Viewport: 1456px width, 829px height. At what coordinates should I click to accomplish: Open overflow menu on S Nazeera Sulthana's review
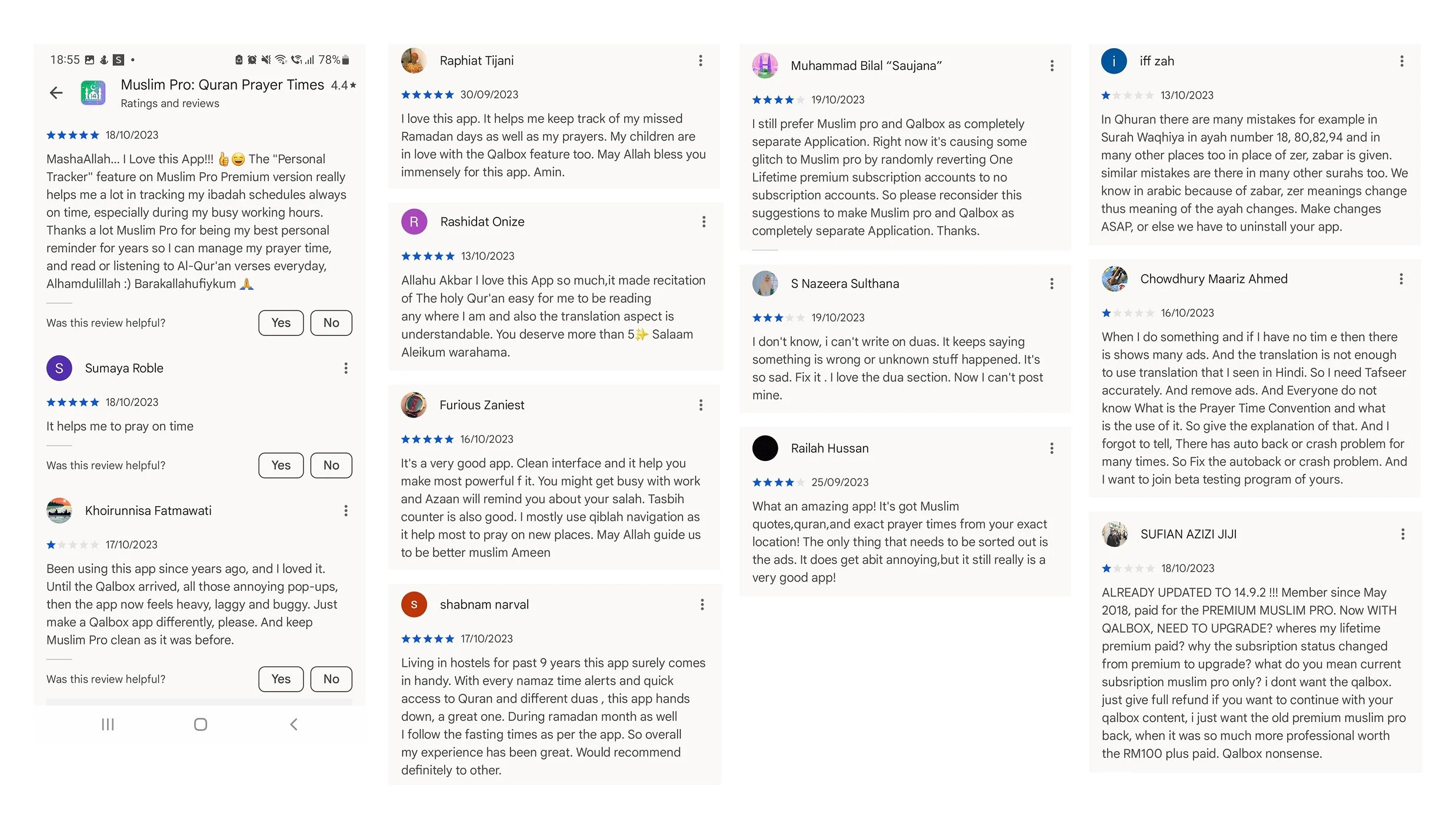[x=1052, y=283]
